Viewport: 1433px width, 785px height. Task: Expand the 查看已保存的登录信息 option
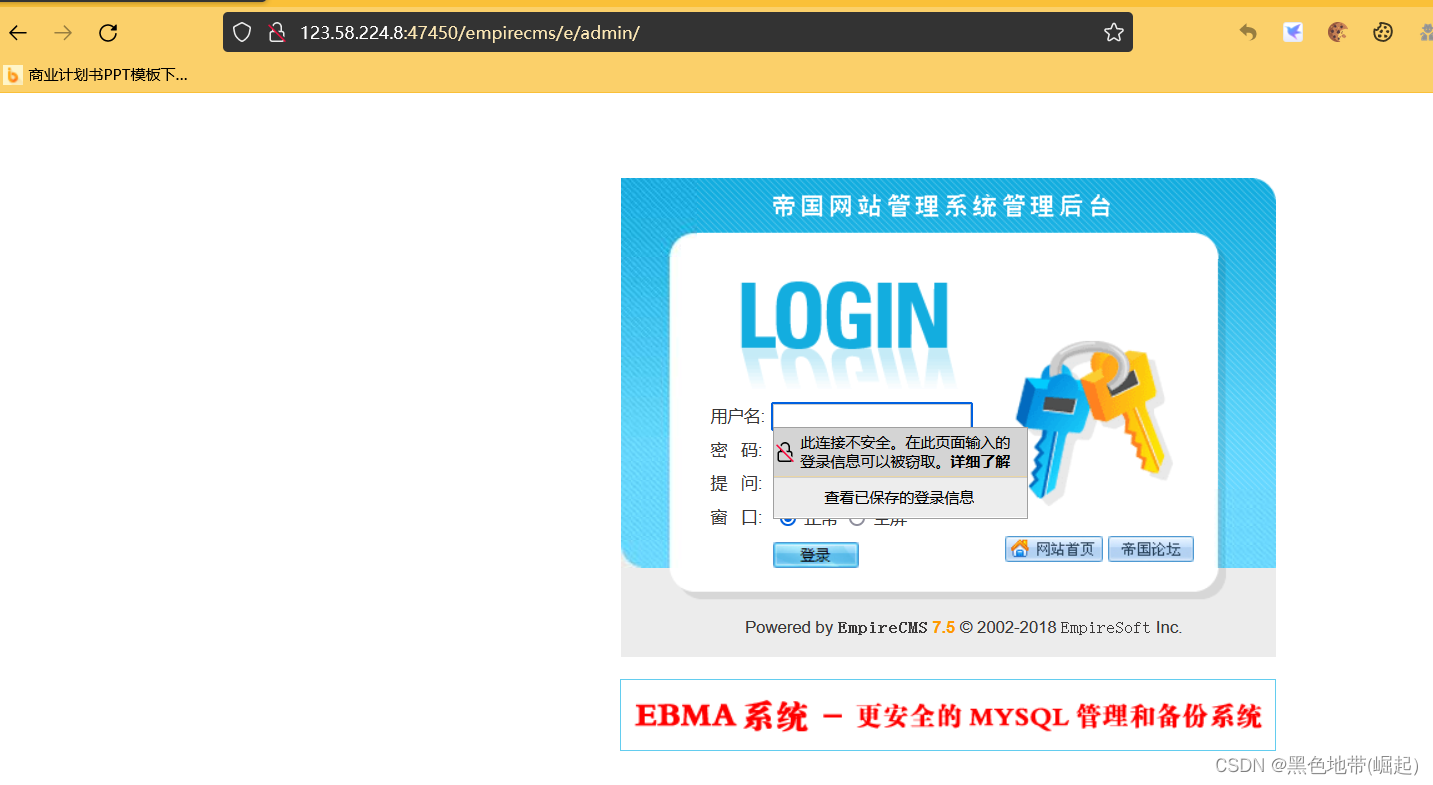coord(898,496)
